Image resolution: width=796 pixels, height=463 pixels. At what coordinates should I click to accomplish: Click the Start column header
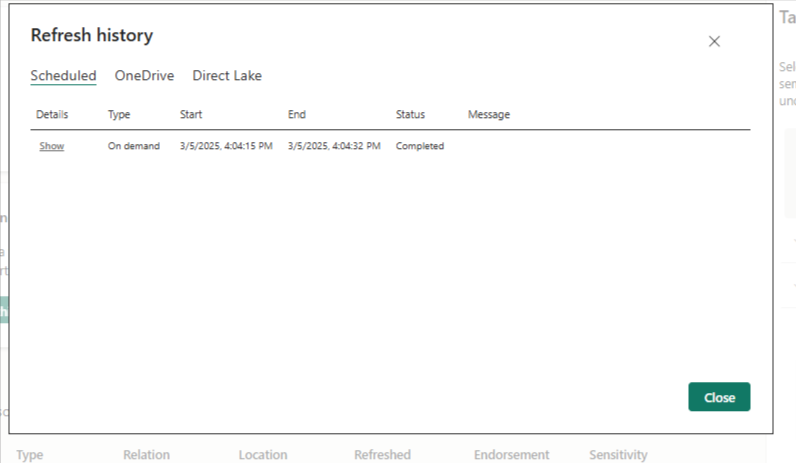pyautogui.click(x=191, y=115)
